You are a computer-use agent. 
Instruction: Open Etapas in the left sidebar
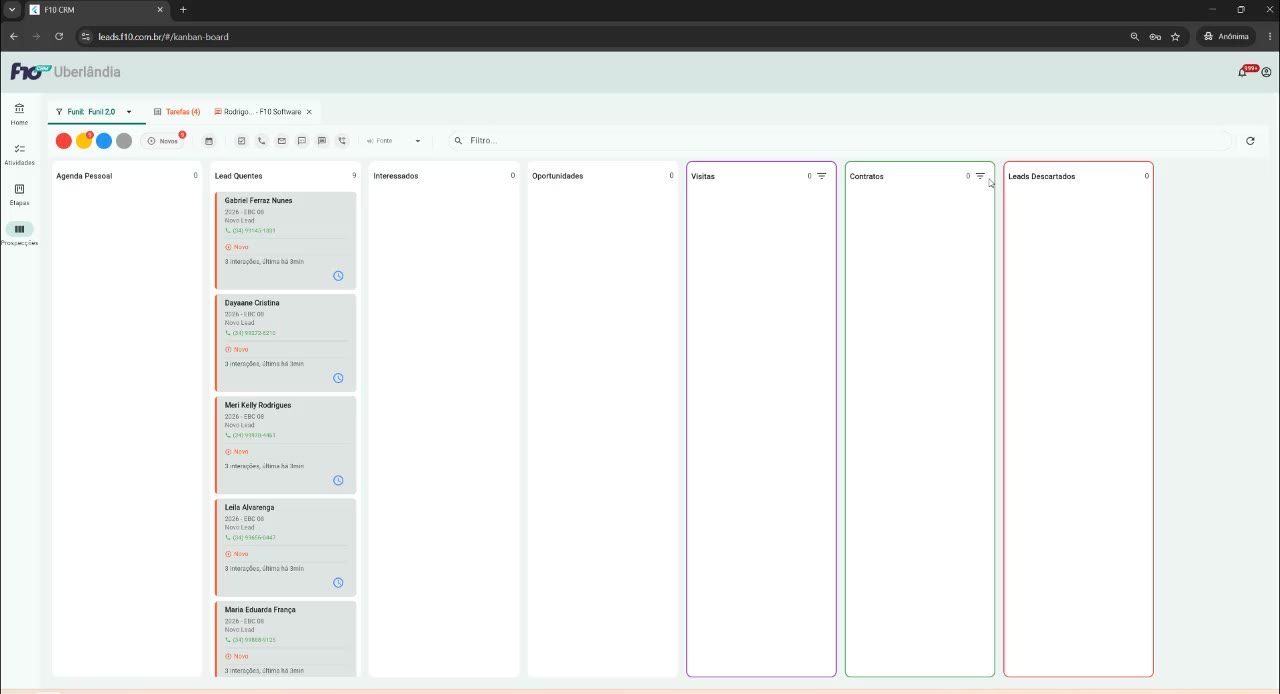(x=19, y=194)
